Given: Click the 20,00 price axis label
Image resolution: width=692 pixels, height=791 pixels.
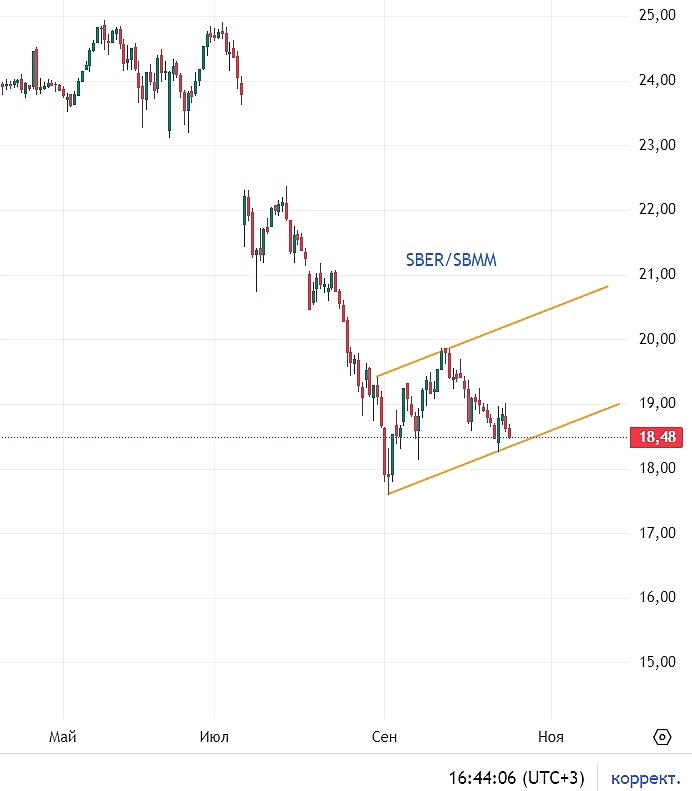Looking at the screenshot, I should click(x=657, y=339).
